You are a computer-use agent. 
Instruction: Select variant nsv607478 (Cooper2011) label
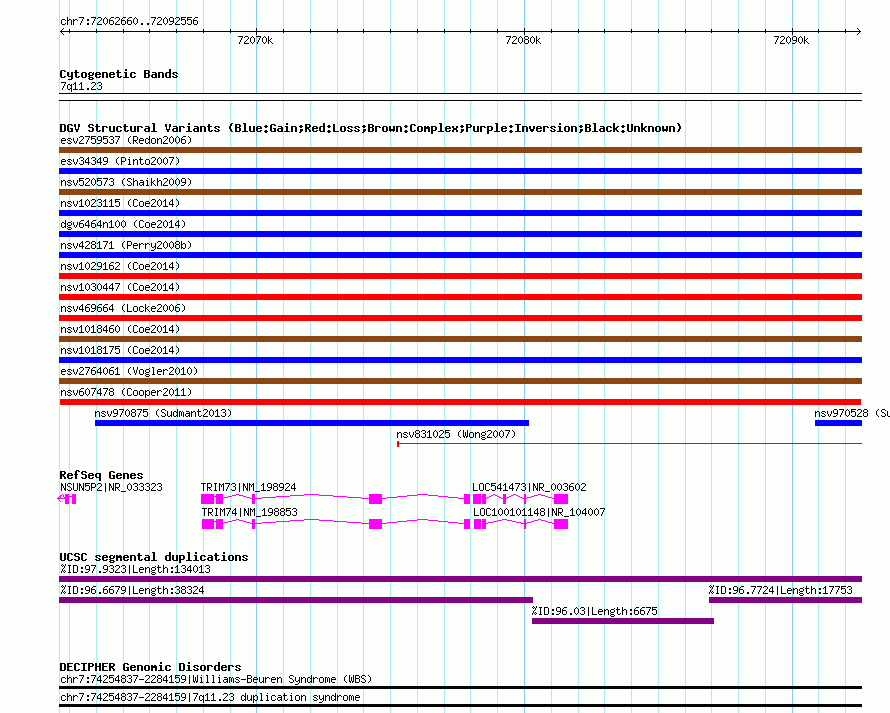(126, 392)
